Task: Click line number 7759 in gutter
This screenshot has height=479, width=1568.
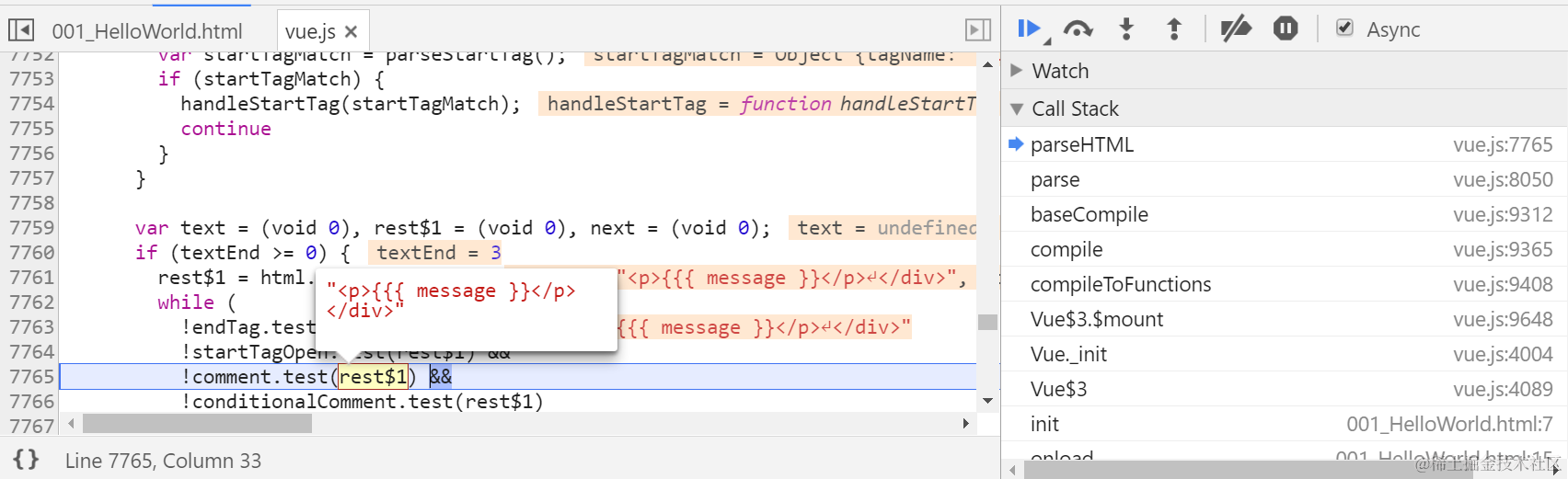Action: pos(32,228)
